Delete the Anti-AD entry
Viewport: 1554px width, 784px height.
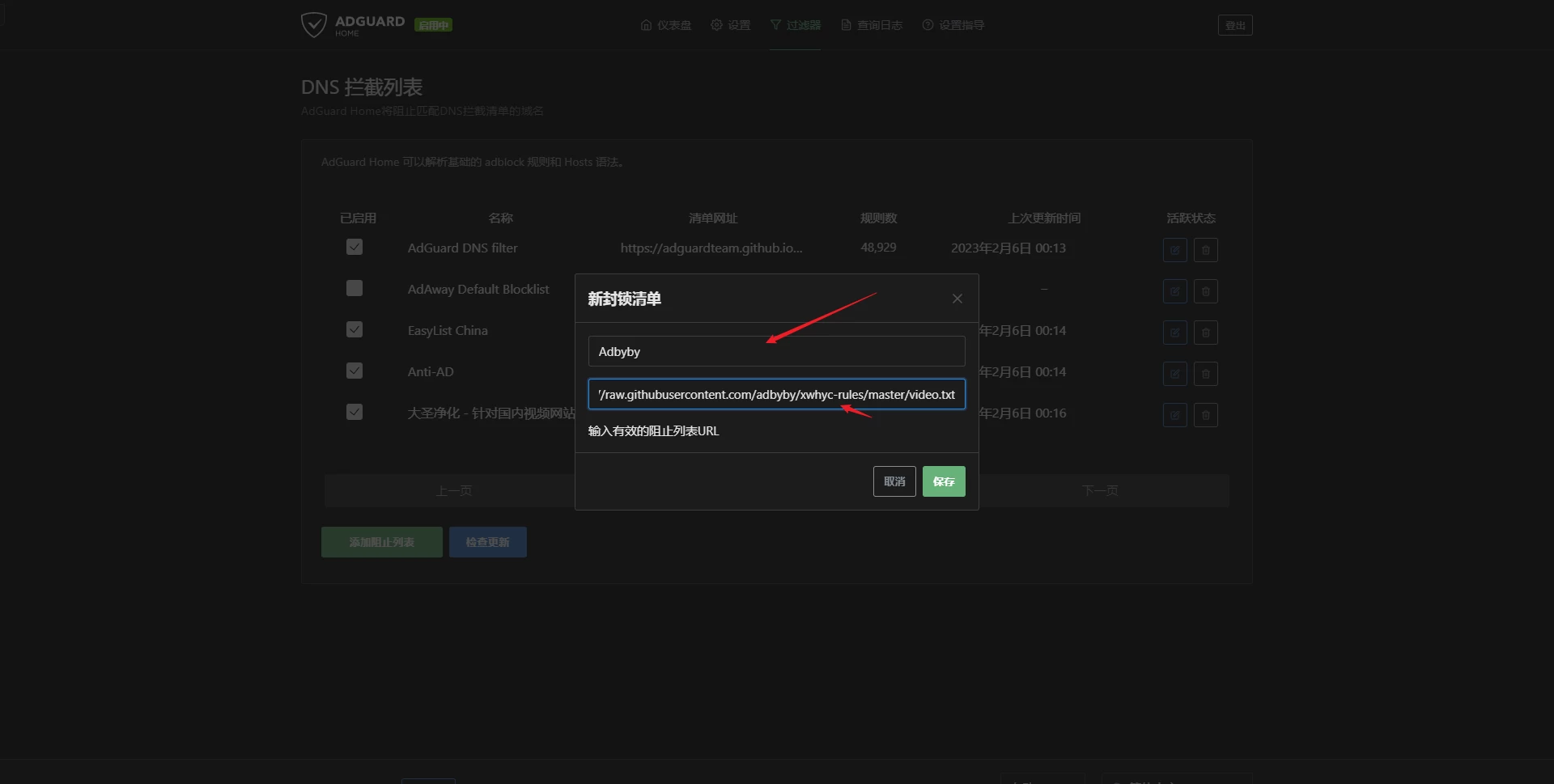pyautogui.click(x=1206, y=374)
